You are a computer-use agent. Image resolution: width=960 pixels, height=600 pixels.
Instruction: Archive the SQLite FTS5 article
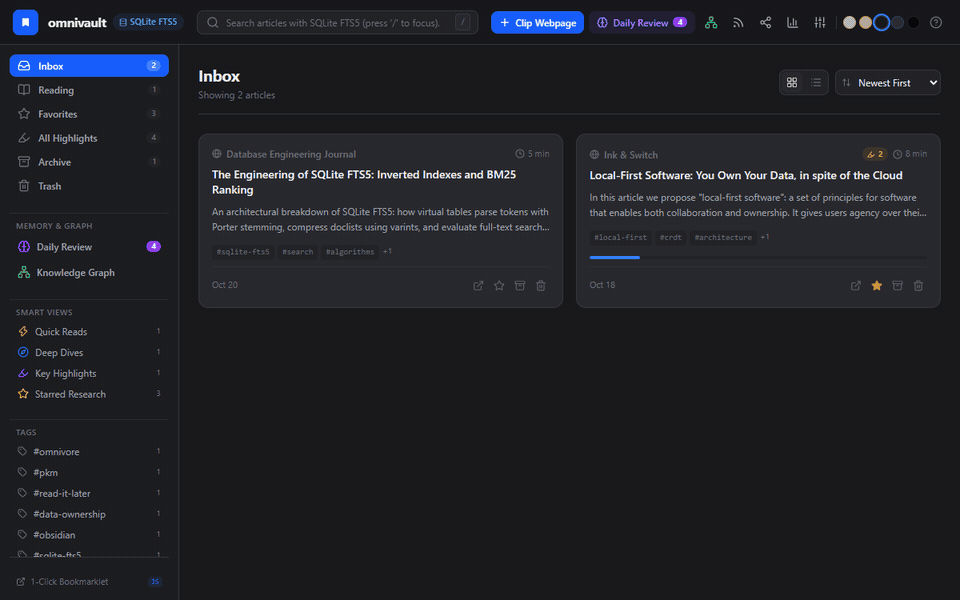[520, 285]
